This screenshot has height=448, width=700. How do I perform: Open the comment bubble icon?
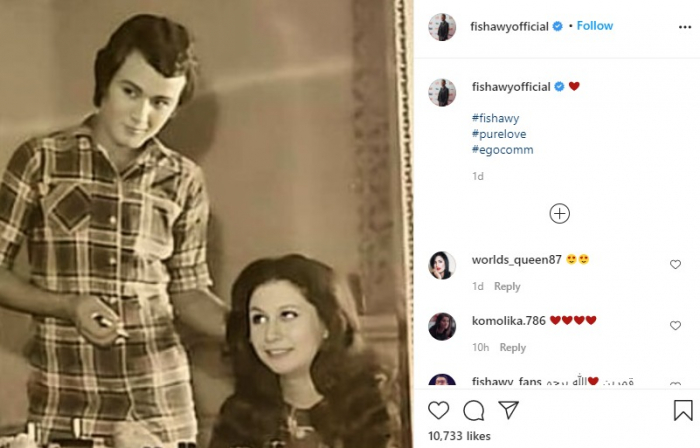(474, 410)
